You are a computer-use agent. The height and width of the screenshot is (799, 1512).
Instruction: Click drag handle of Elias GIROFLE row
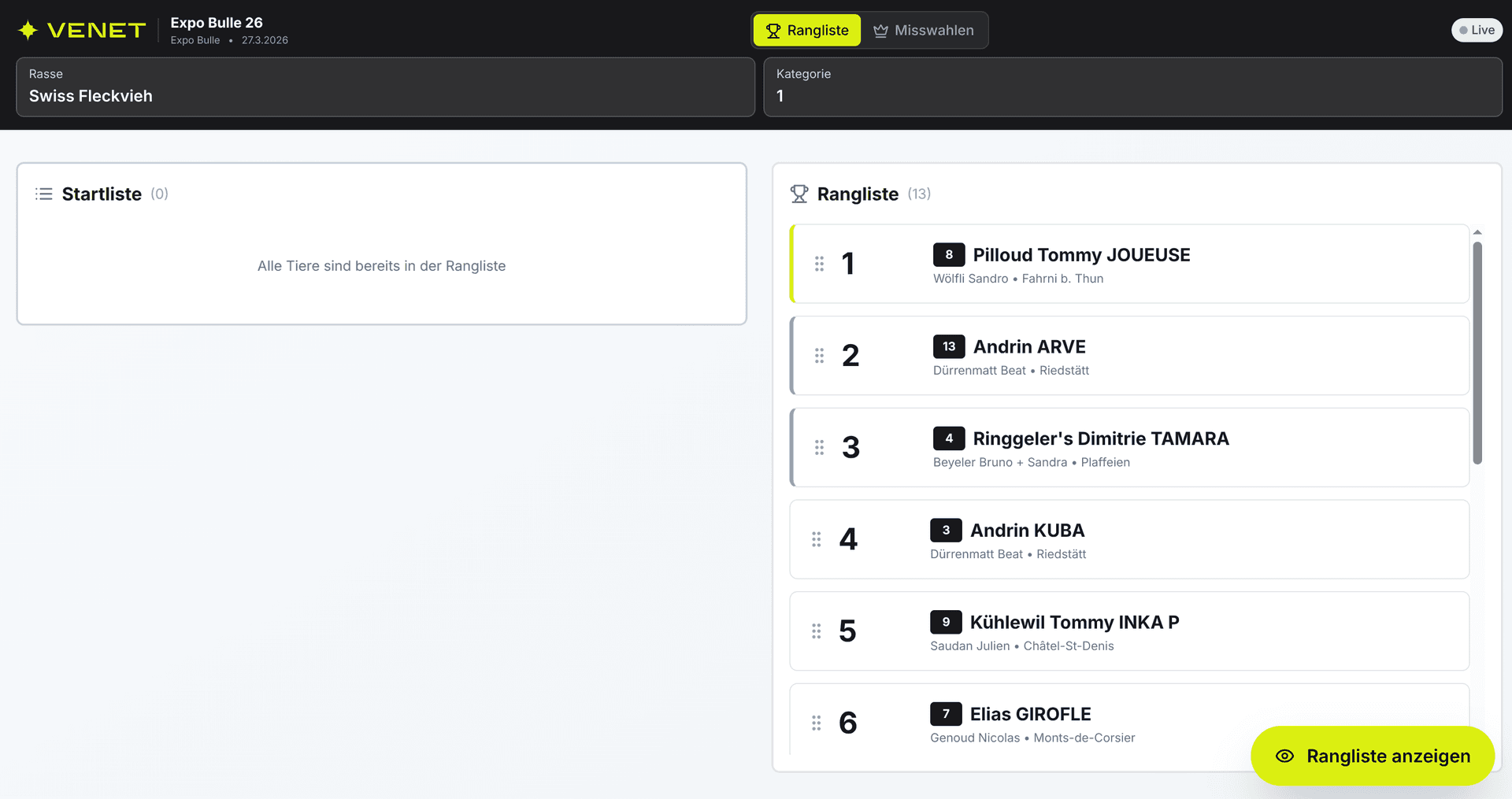(816, 723)
